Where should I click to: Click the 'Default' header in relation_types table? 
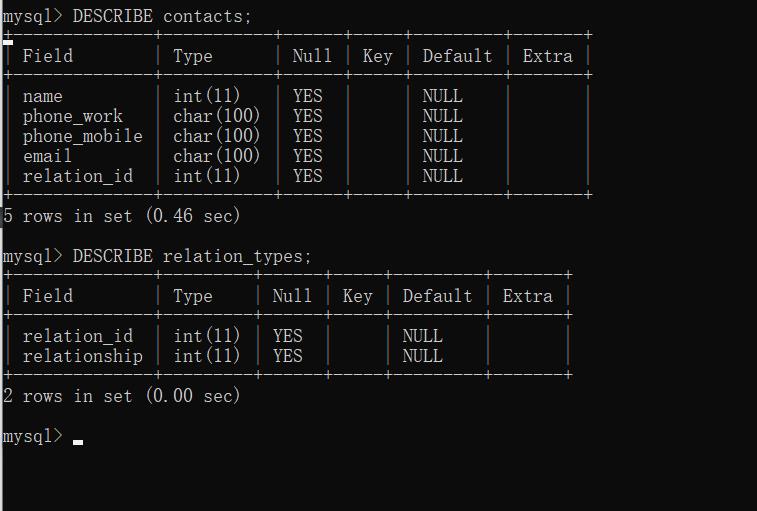point(437,296)
